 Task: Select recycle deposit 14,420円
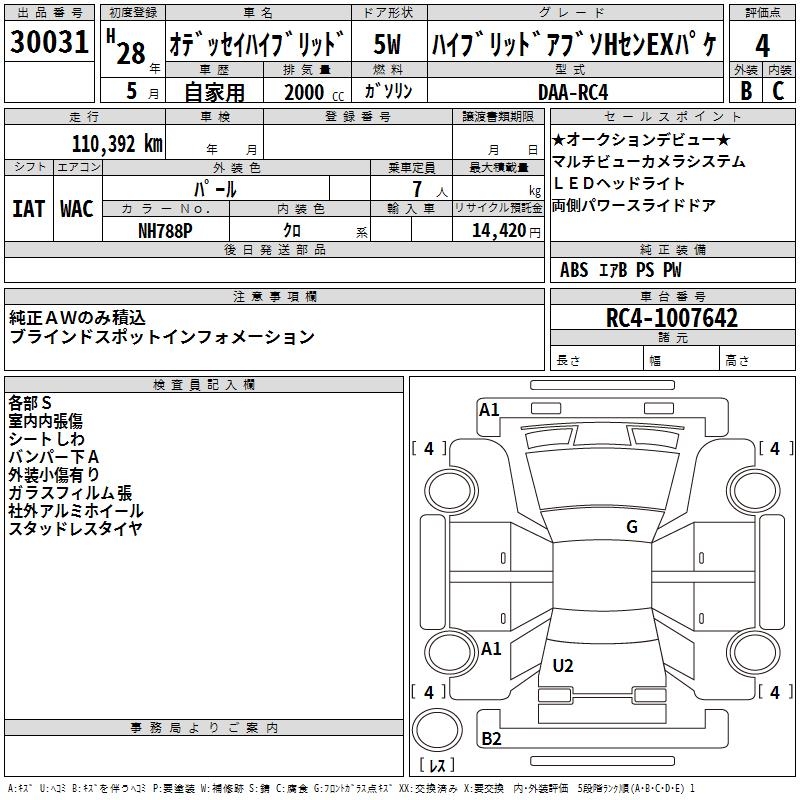pos(506,231)
